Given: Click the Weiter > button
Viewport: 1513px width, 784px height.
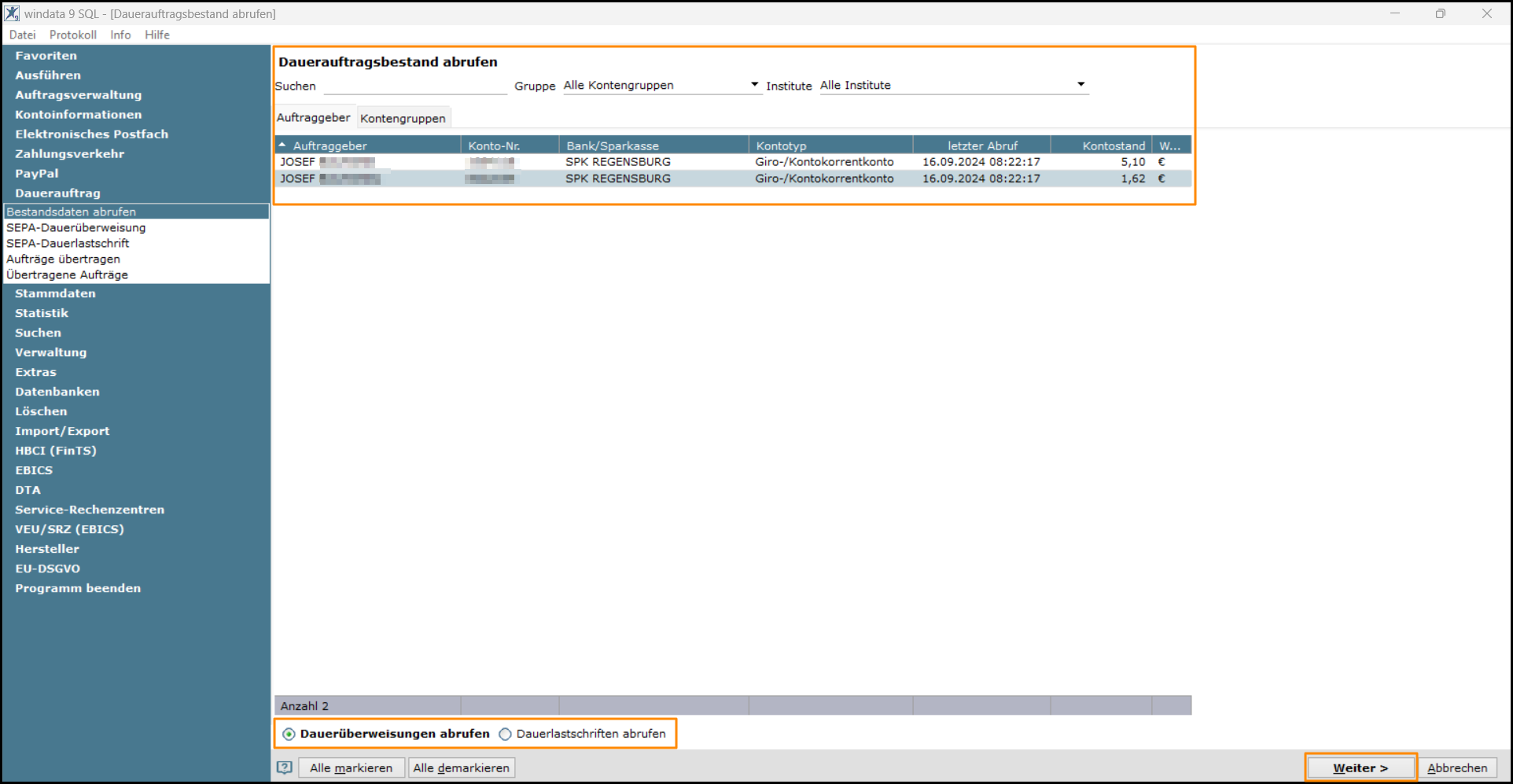Looking at the screenshot, I should tap(1360, 767).
